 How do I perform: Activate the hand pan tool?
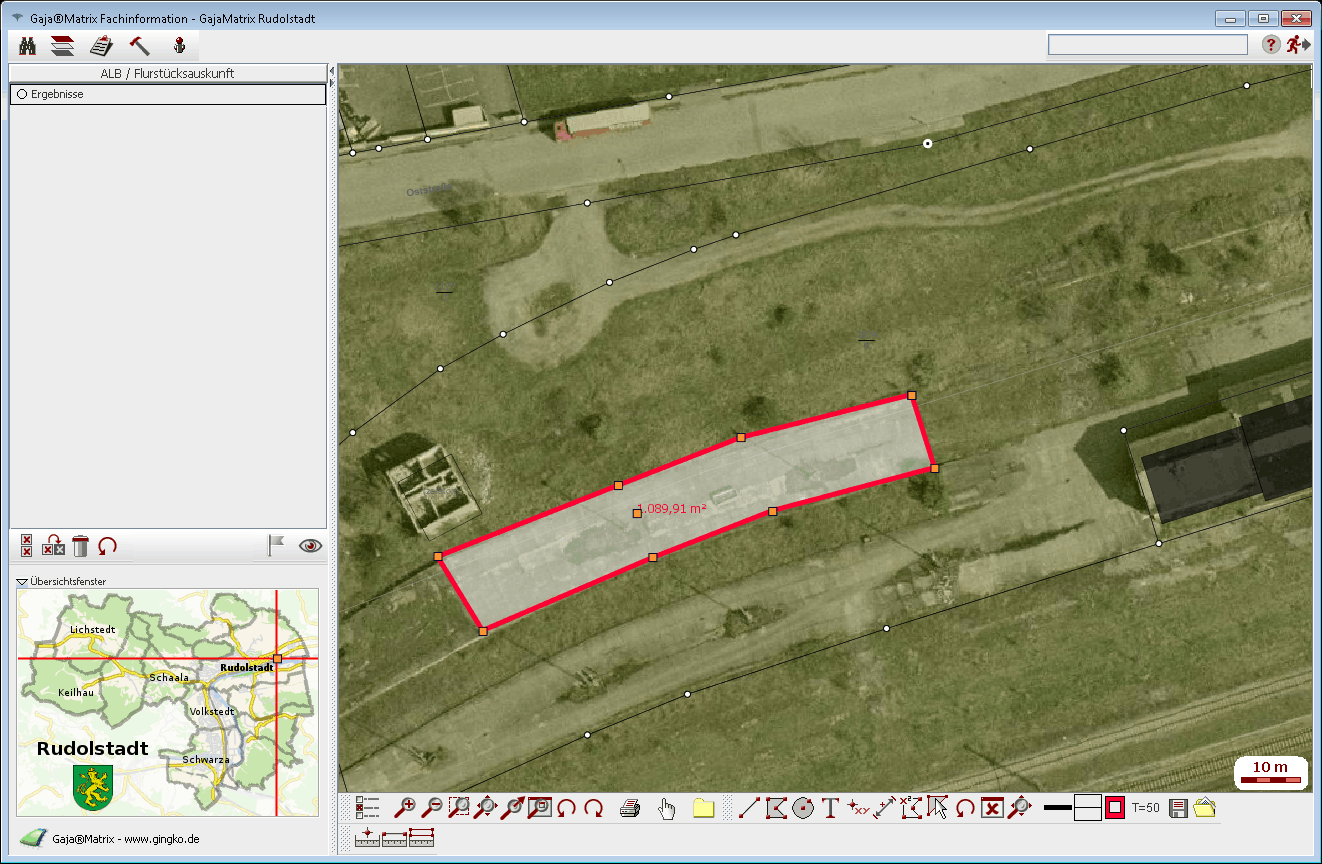pos(667,808)
